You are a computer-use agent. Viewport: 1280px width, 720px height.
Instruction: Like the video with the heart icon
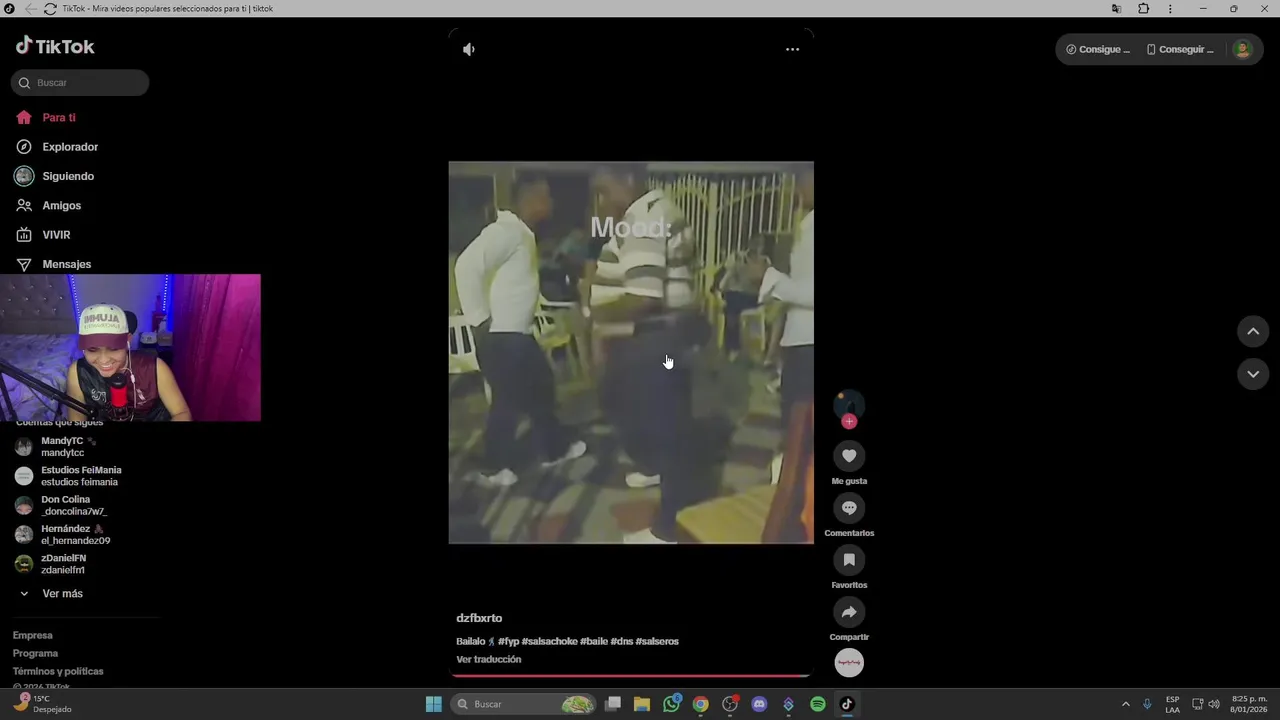pyautogui.click(x=849, y=456)
